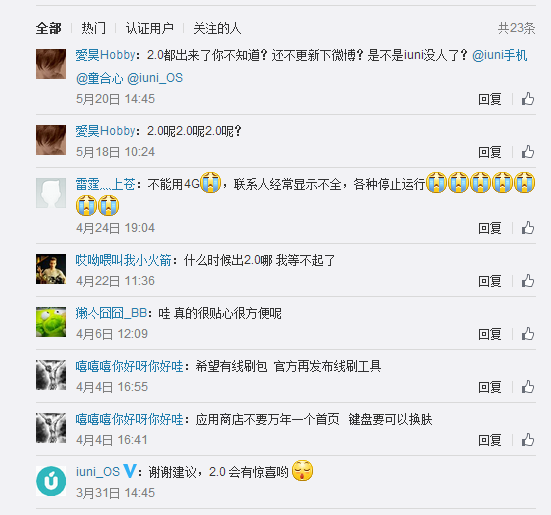Reply to 哎呦喂叫我小火箭's comment
The width and height of the screenshot is (551, 515).
coord(490,281)
